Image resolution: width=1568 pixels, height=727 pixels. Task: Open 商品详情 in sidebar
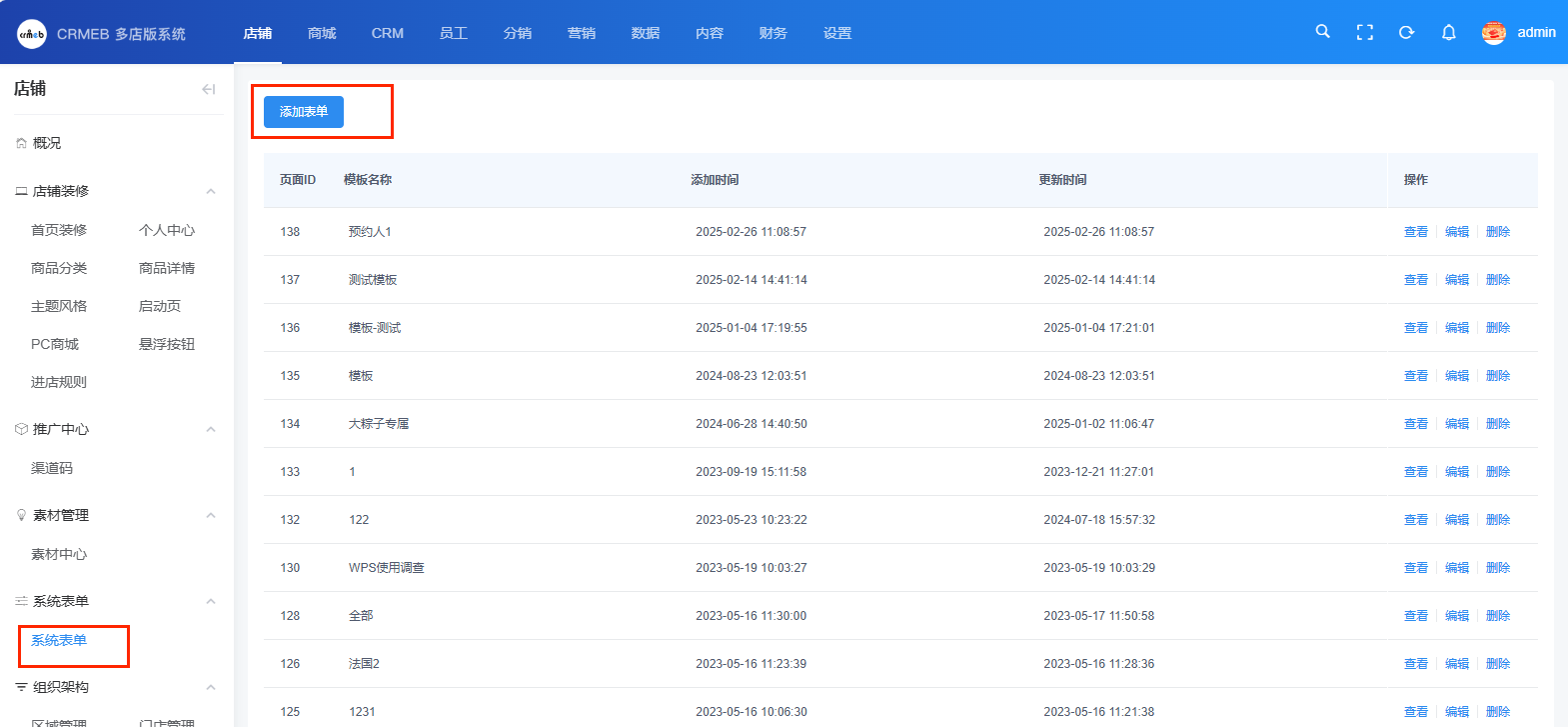167,268
